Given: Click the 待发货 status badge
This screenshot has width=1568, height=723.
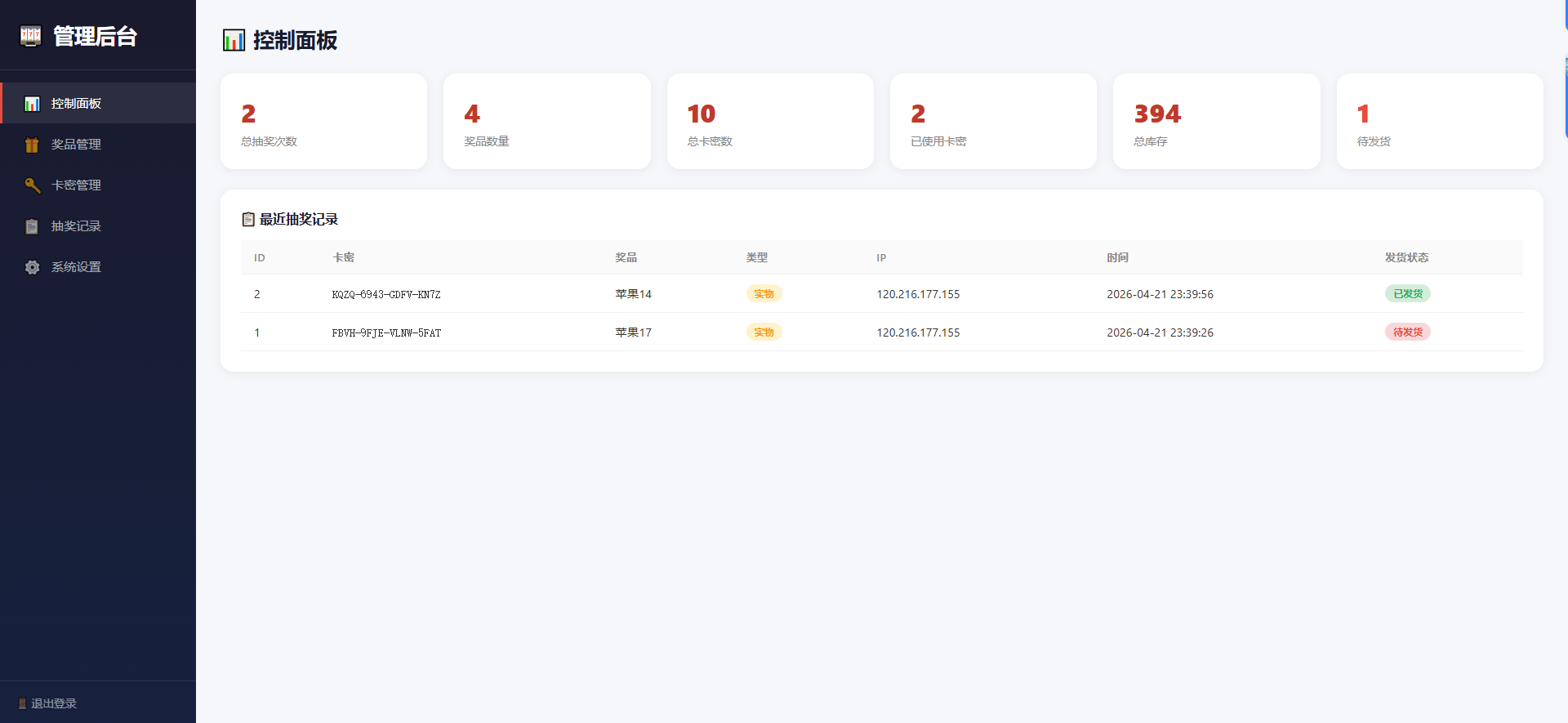Looking at the screenshot, I should (1407, 332).
